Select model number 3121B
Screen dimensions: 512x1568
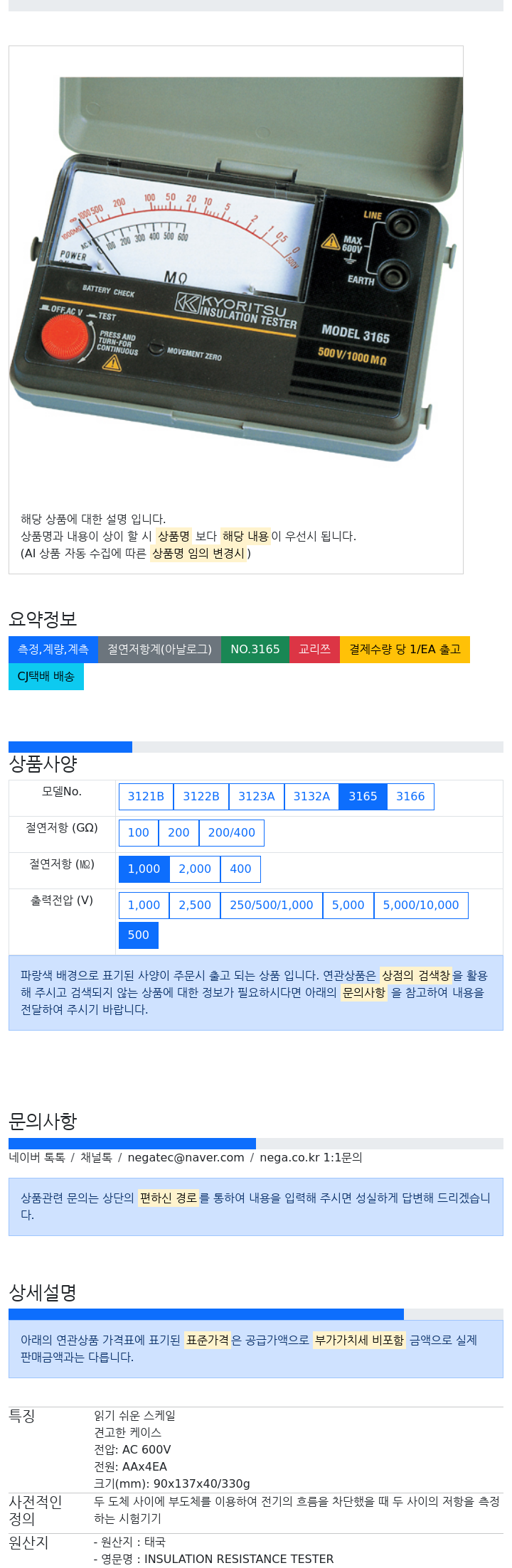tap(146, 796)
